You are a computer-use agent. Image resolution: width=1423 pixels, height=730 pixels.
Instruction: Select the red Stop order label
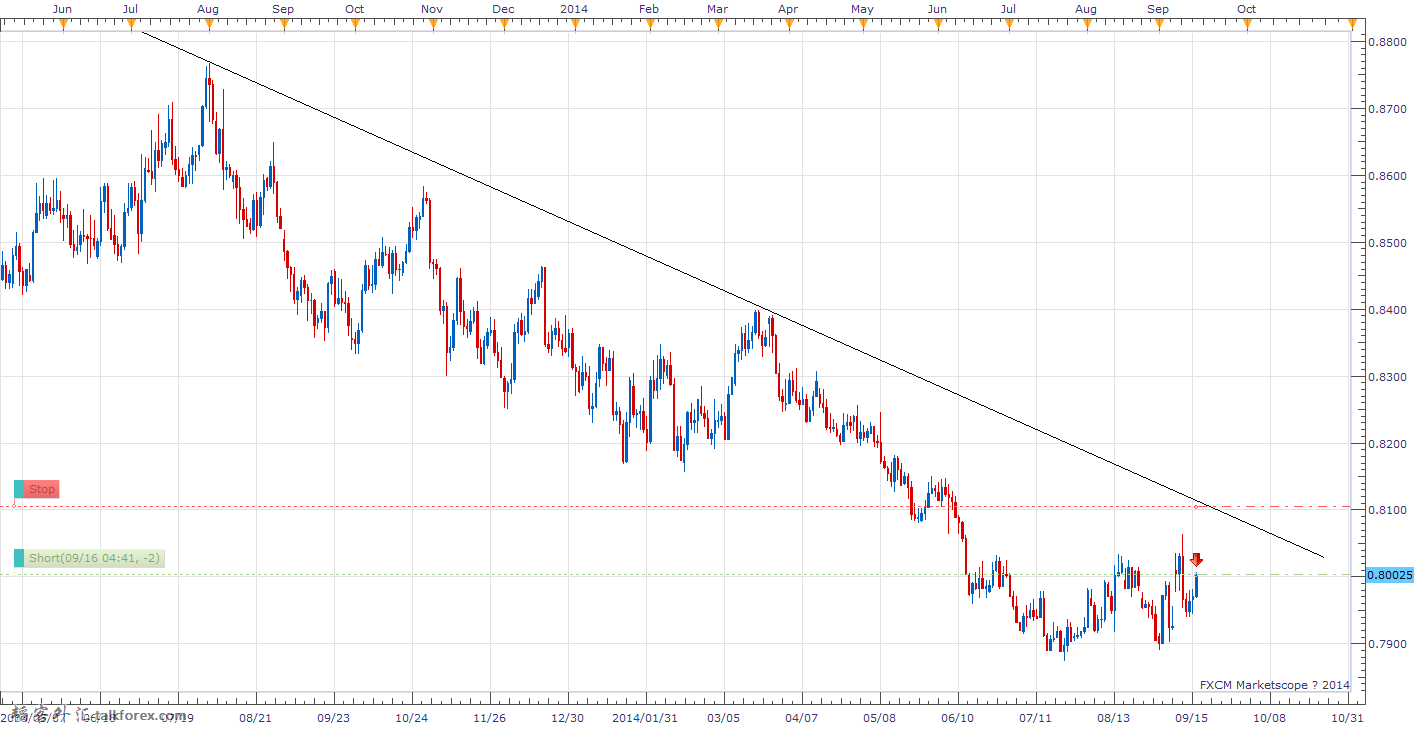click(42, 489)
